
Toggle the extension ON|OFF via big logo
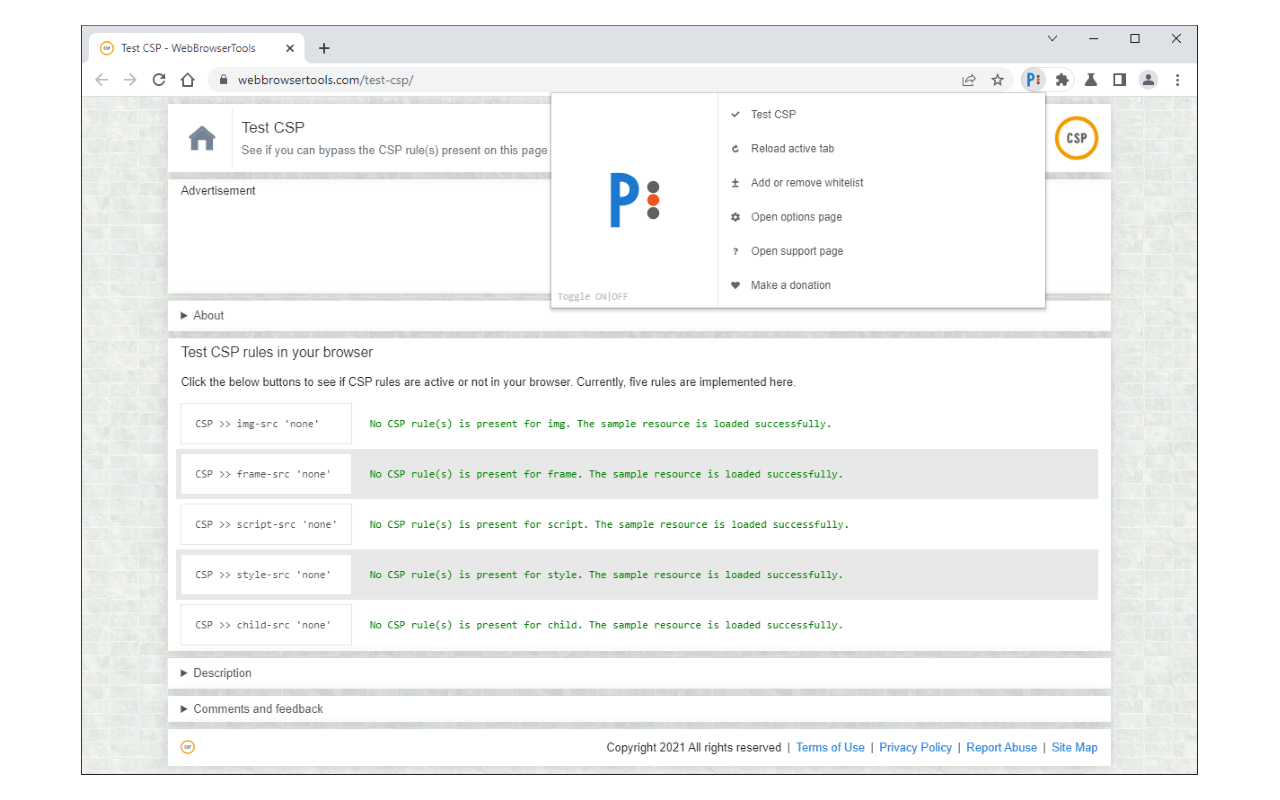pyautogui.click(x=634, y=200)
